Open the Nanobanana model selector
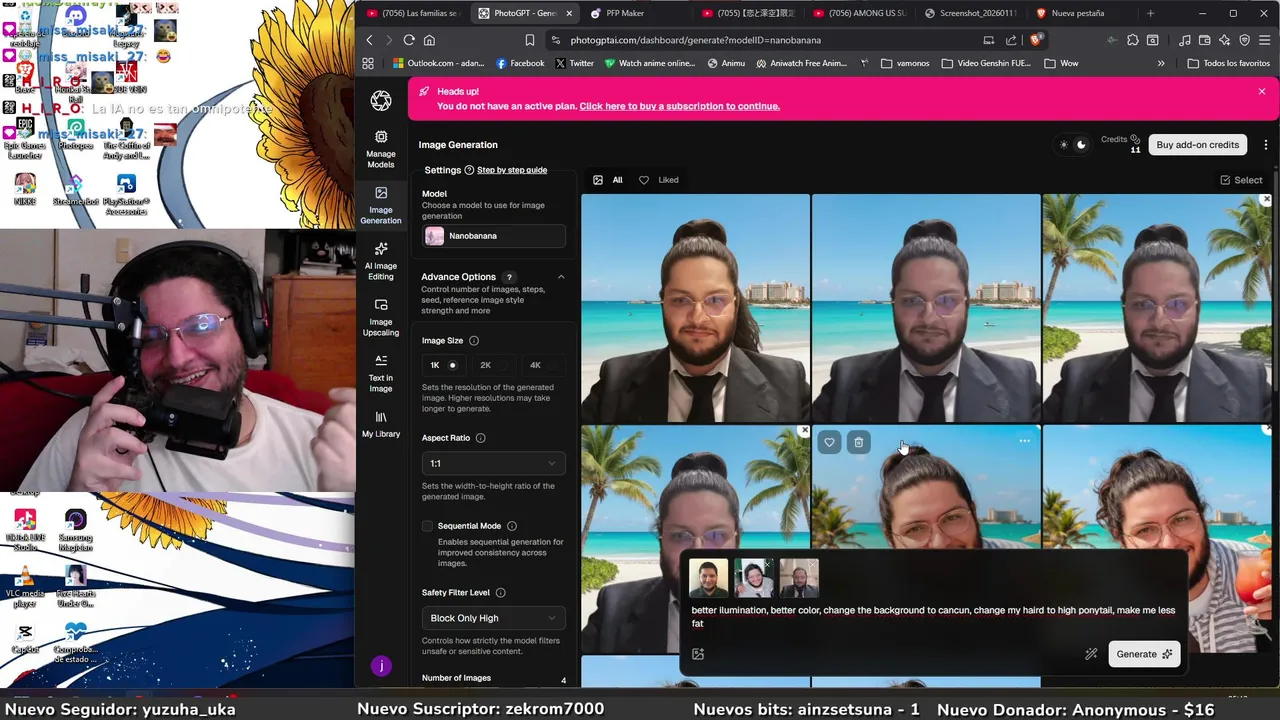The image size is (1280, 720). [494, 236]
